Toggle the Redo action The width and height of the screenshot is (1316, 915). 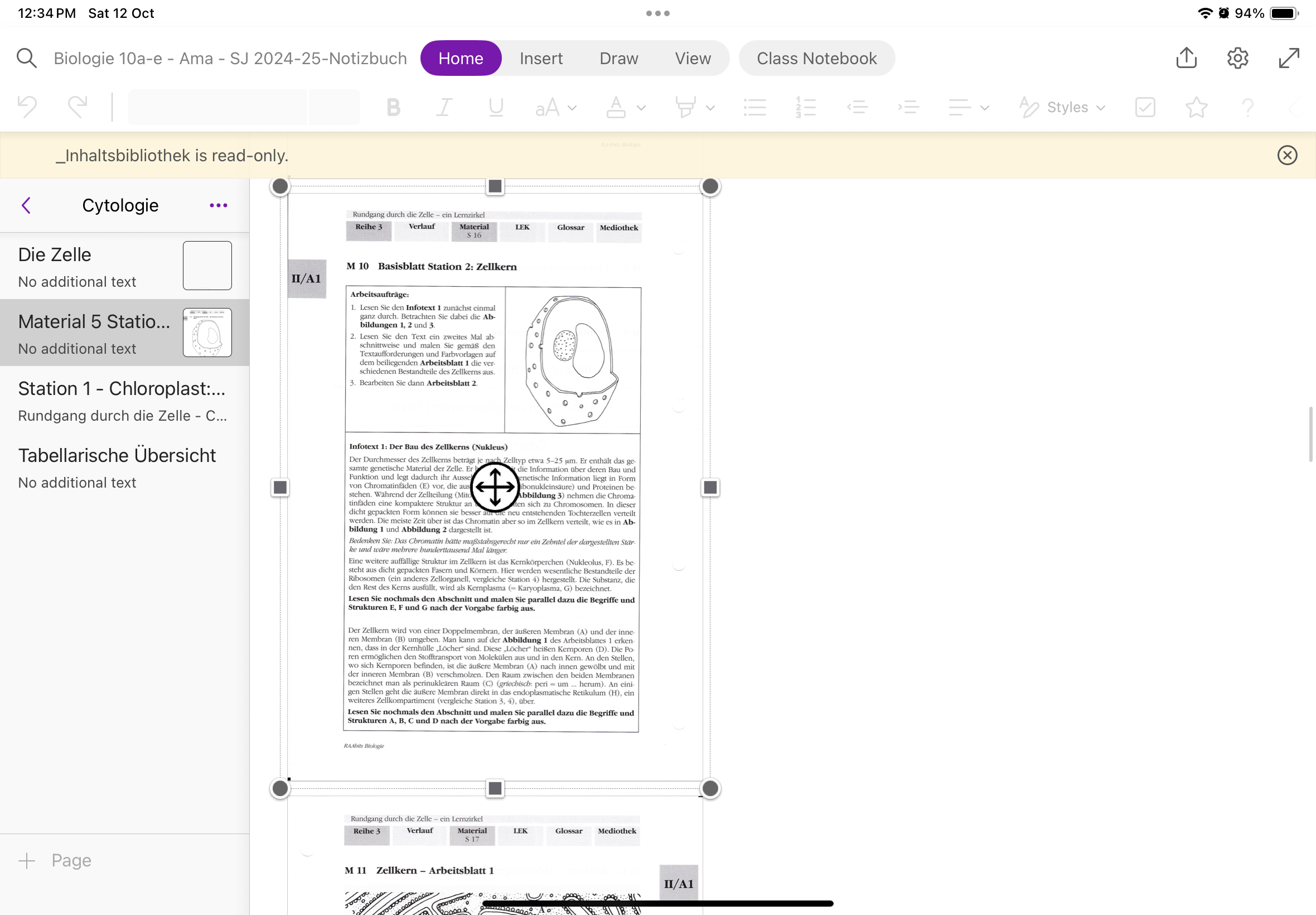(x=77, y=107)
